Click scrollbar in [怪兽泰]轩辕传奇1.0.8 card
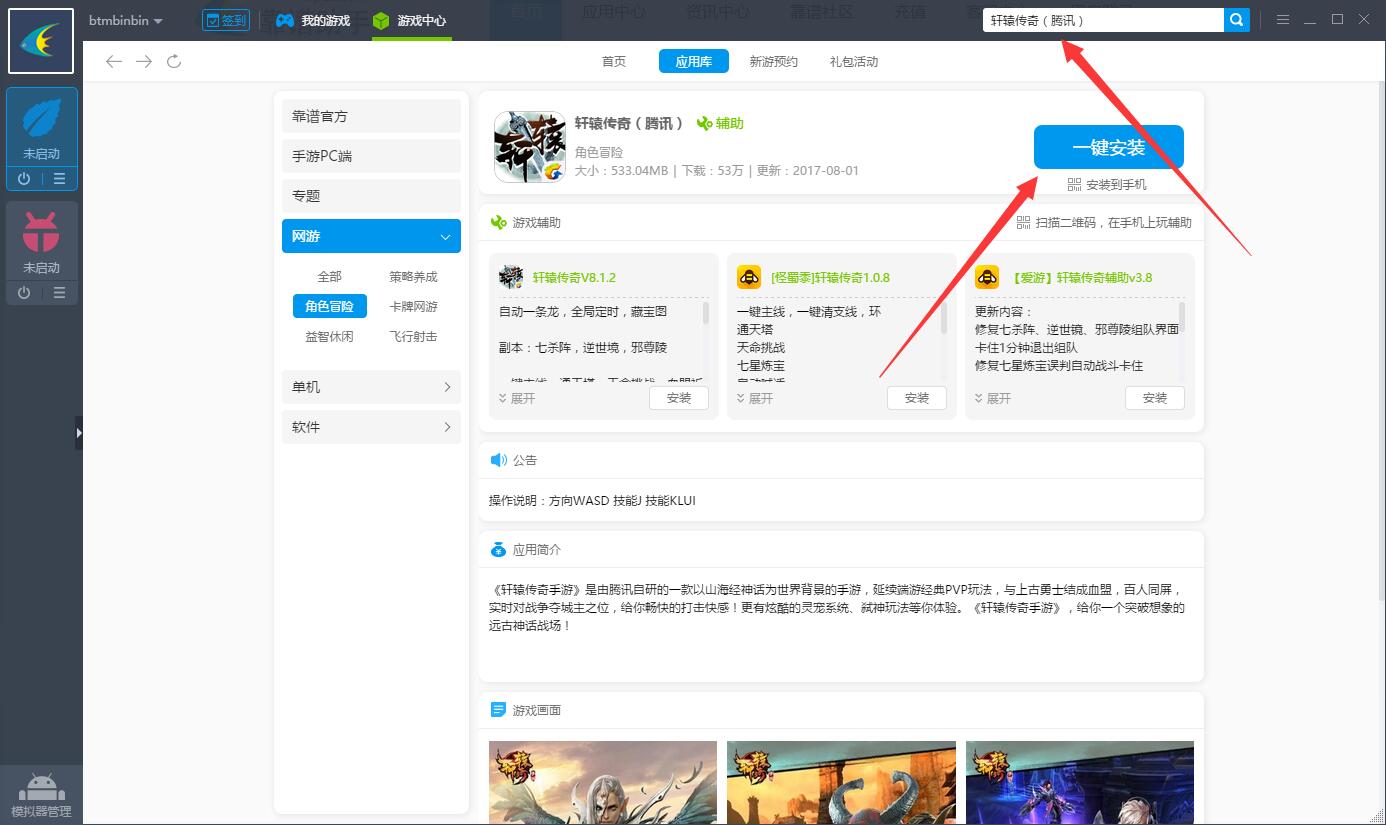Viewport: 1386px width, 825px height. [x=944, y=317]
